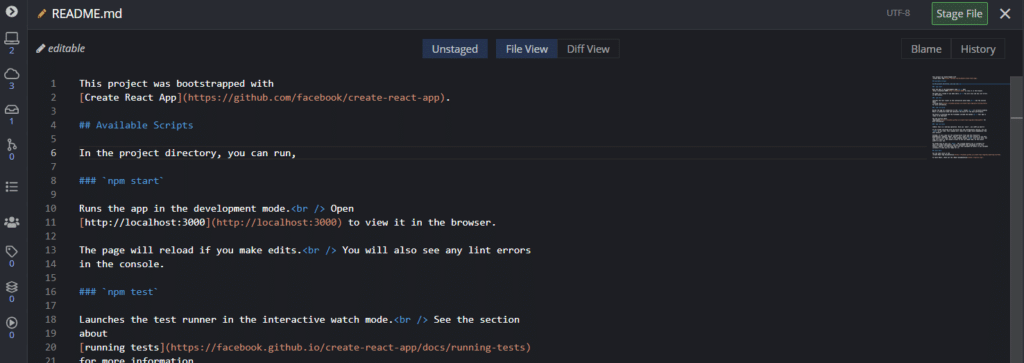
Task: Expand the left sidebar with arrow icon
Action: click(x=11, y=11)
